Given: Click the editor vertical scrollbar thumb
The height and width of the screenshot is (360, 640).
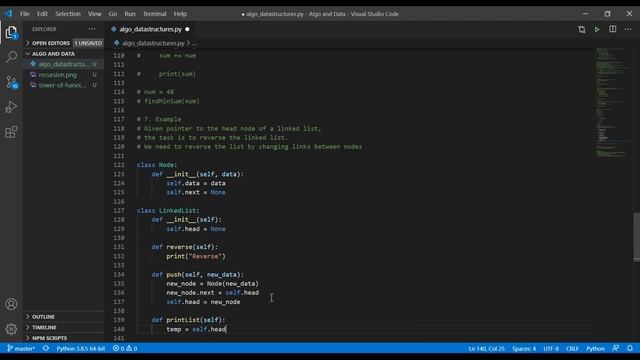Looking at the screenshot, I should coord(636,237).
